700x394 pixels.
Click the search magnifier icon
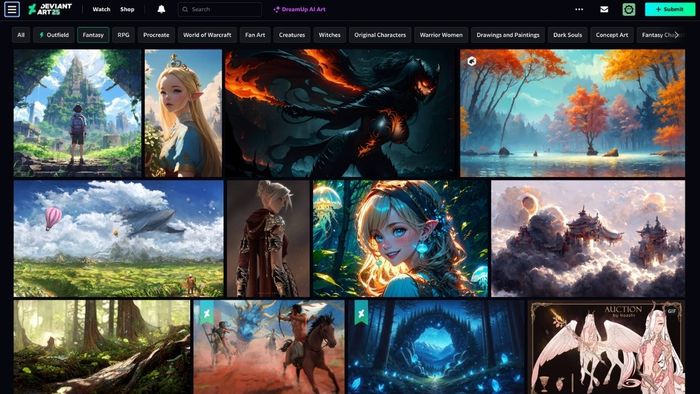click(185, 9)
